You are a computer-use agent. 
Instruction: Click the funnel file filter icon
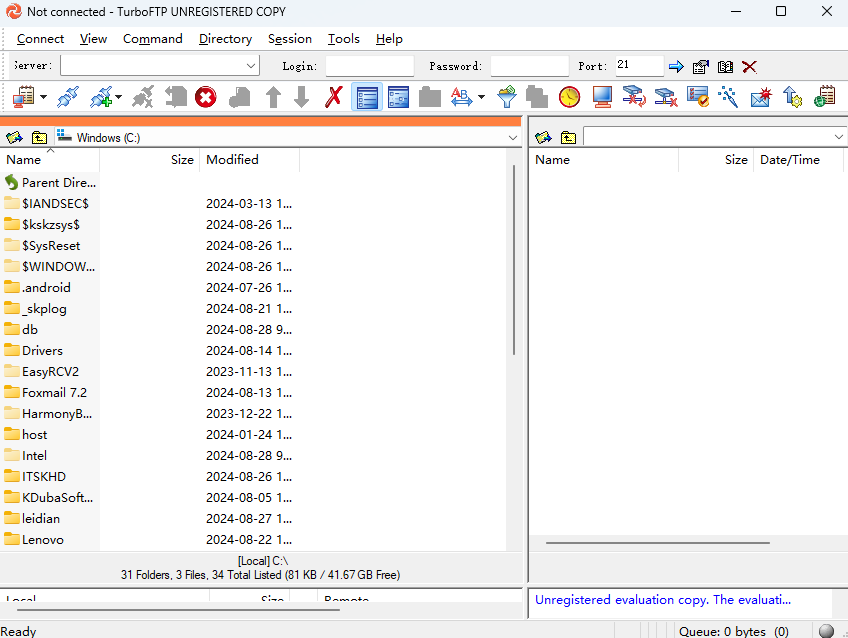(x=507, y=97)
